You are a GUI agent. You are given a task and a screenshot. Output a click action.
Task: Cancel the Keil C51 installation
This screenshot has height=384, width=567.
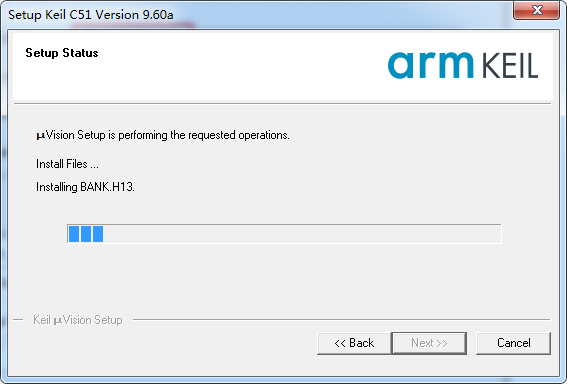513,343
